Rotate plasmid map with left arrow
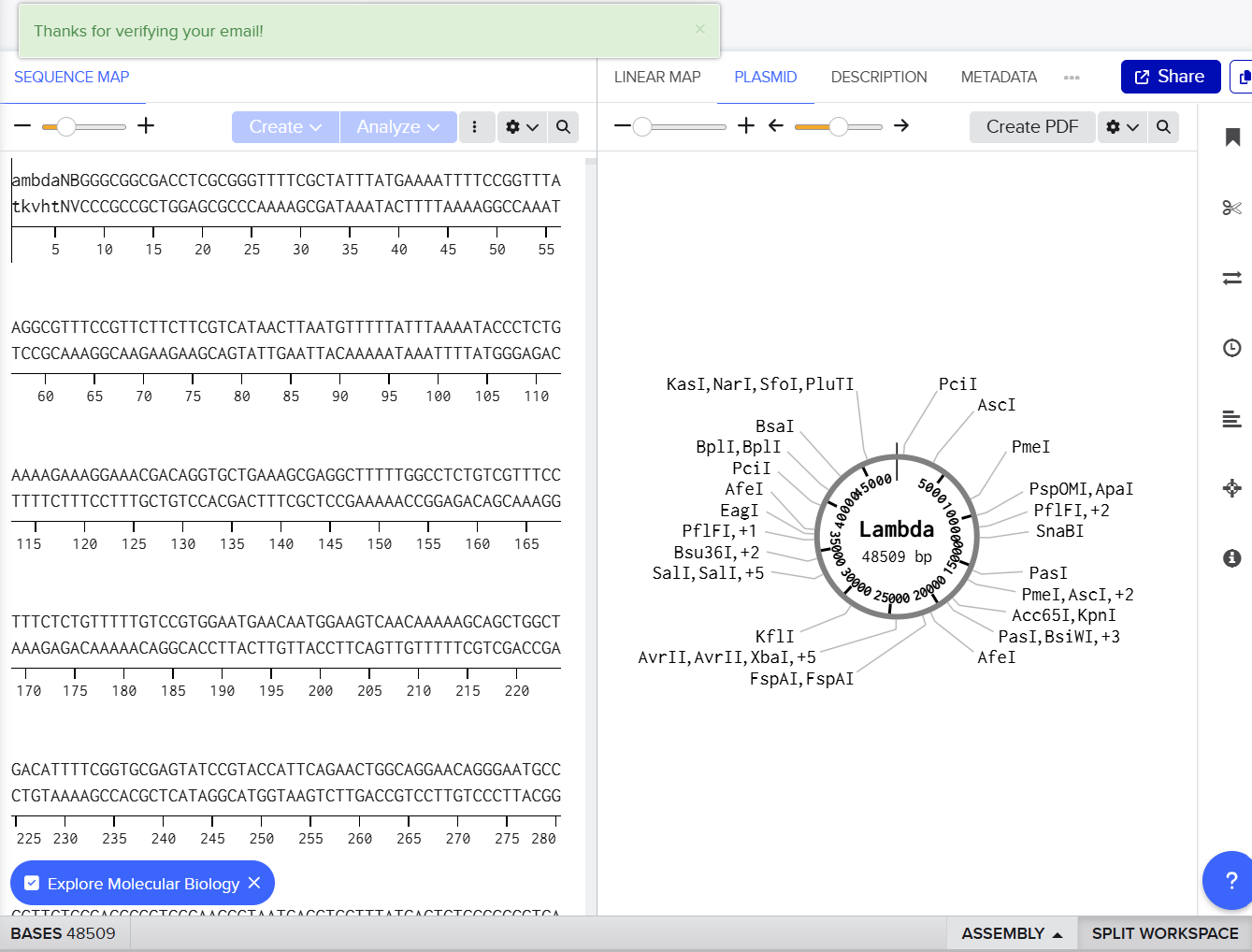Screen dimensions: 1252x952 (776, 125)
